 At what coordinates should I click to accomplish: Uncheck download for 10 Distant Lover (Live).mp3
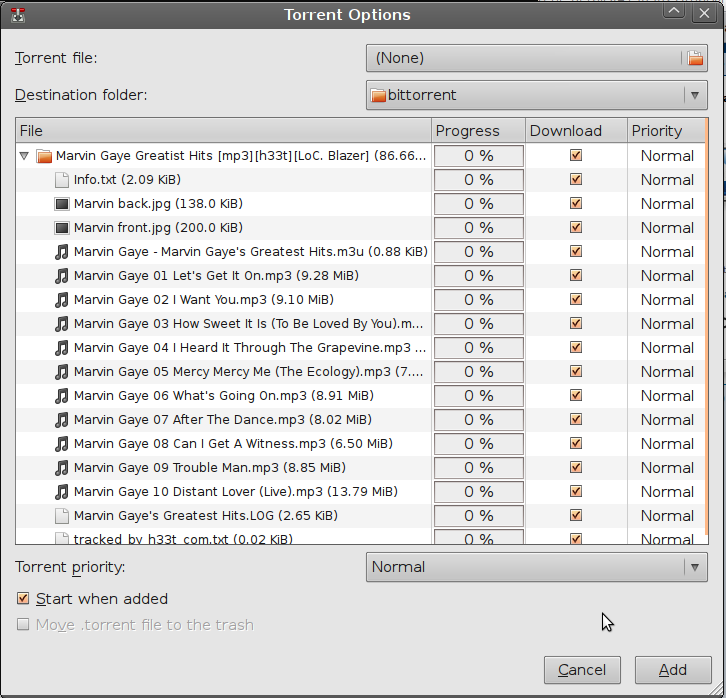point(576,491)
